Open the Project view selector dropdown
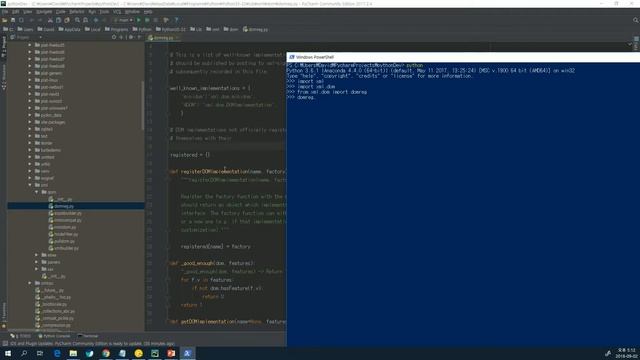 pyautogui.click(x=26, y=37)
